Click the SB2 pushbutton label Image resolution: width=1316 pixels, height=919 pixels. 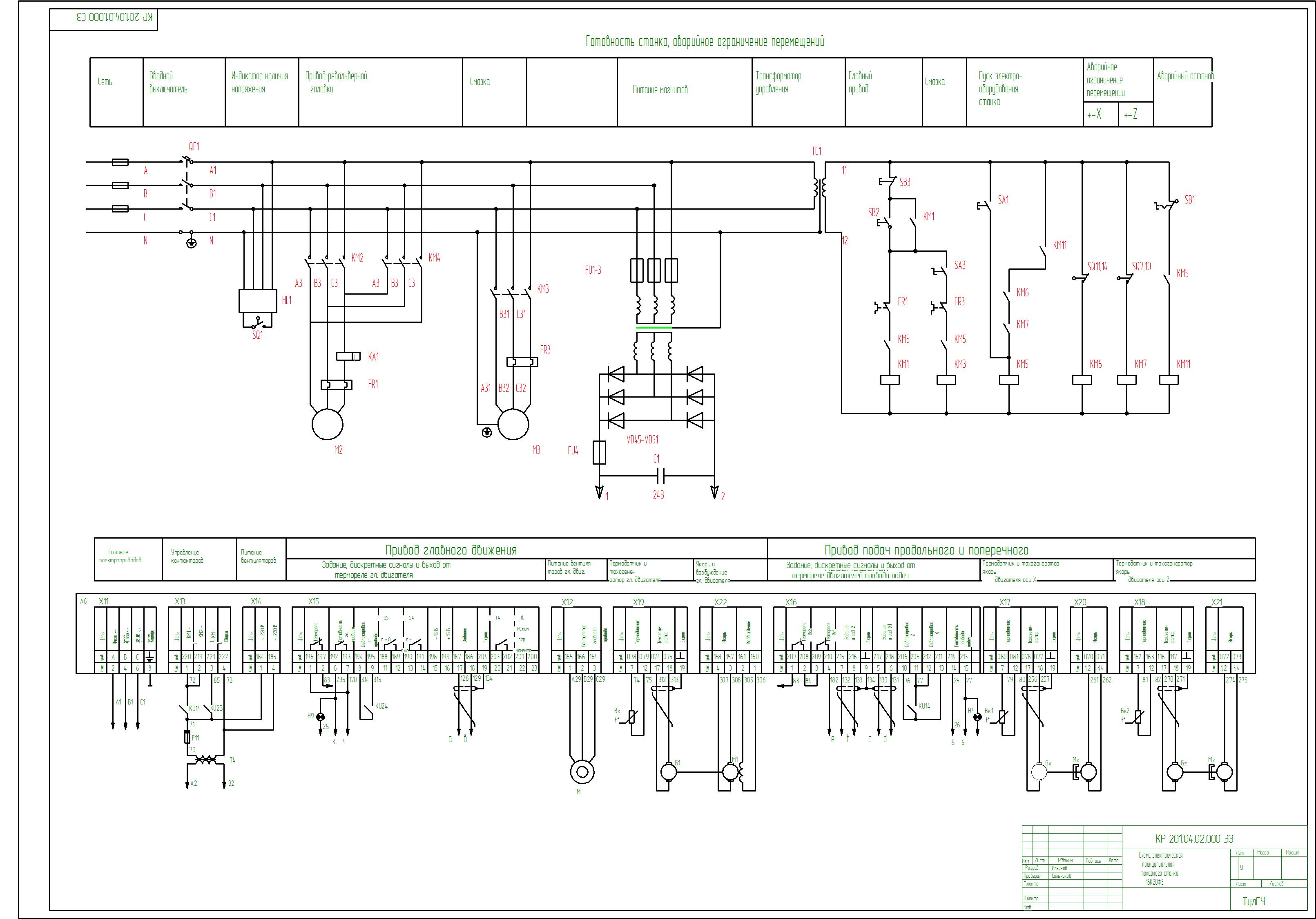pyautogui.click(x=874, y=212)
